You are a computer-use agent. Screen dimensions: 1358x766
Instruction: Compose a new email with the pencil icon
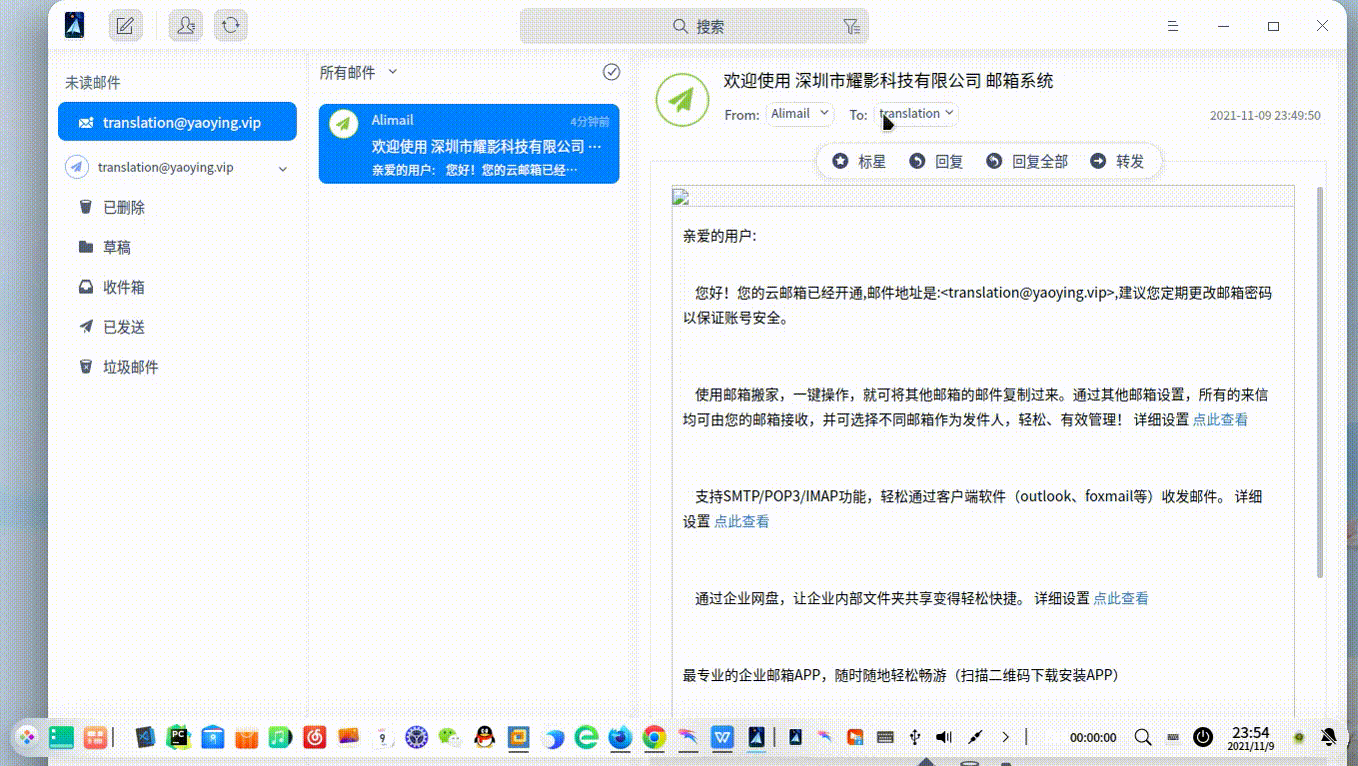[x=124, y=25]
